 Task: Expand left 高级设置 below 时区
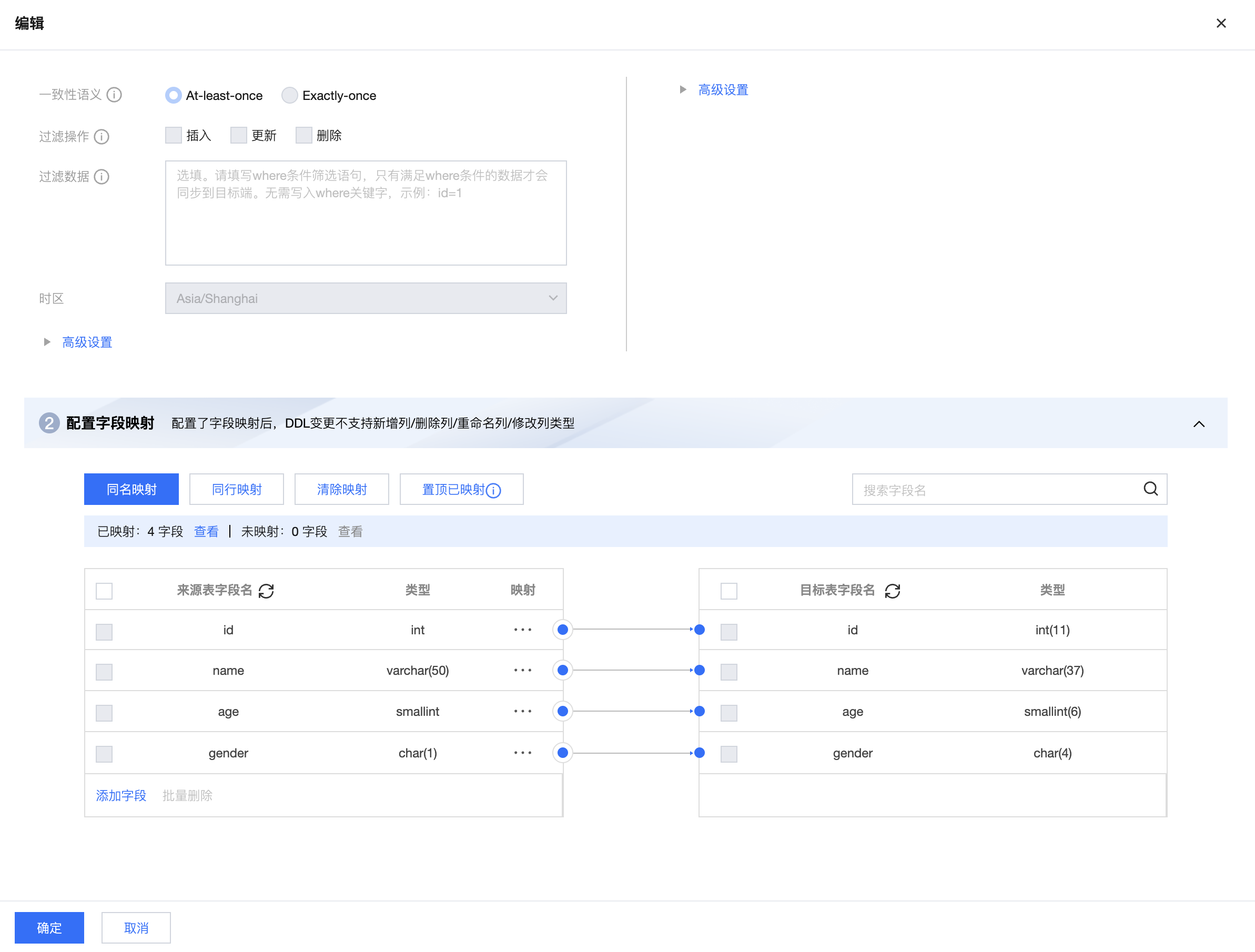(x=87, y=342)
